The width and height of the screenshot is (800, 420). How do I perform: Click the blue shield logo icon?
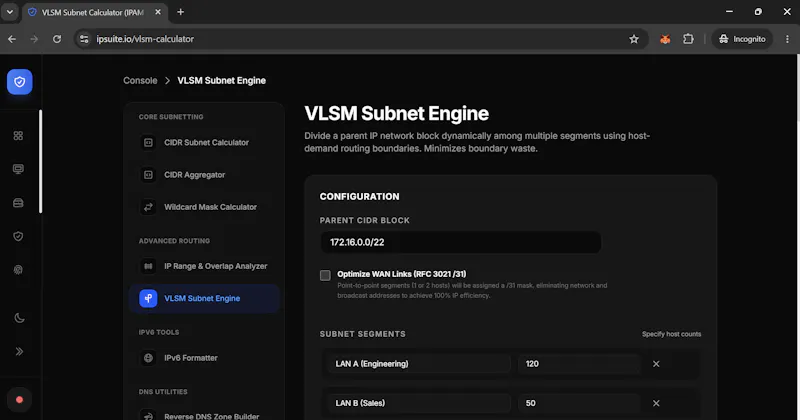click(x=19, y=82)
